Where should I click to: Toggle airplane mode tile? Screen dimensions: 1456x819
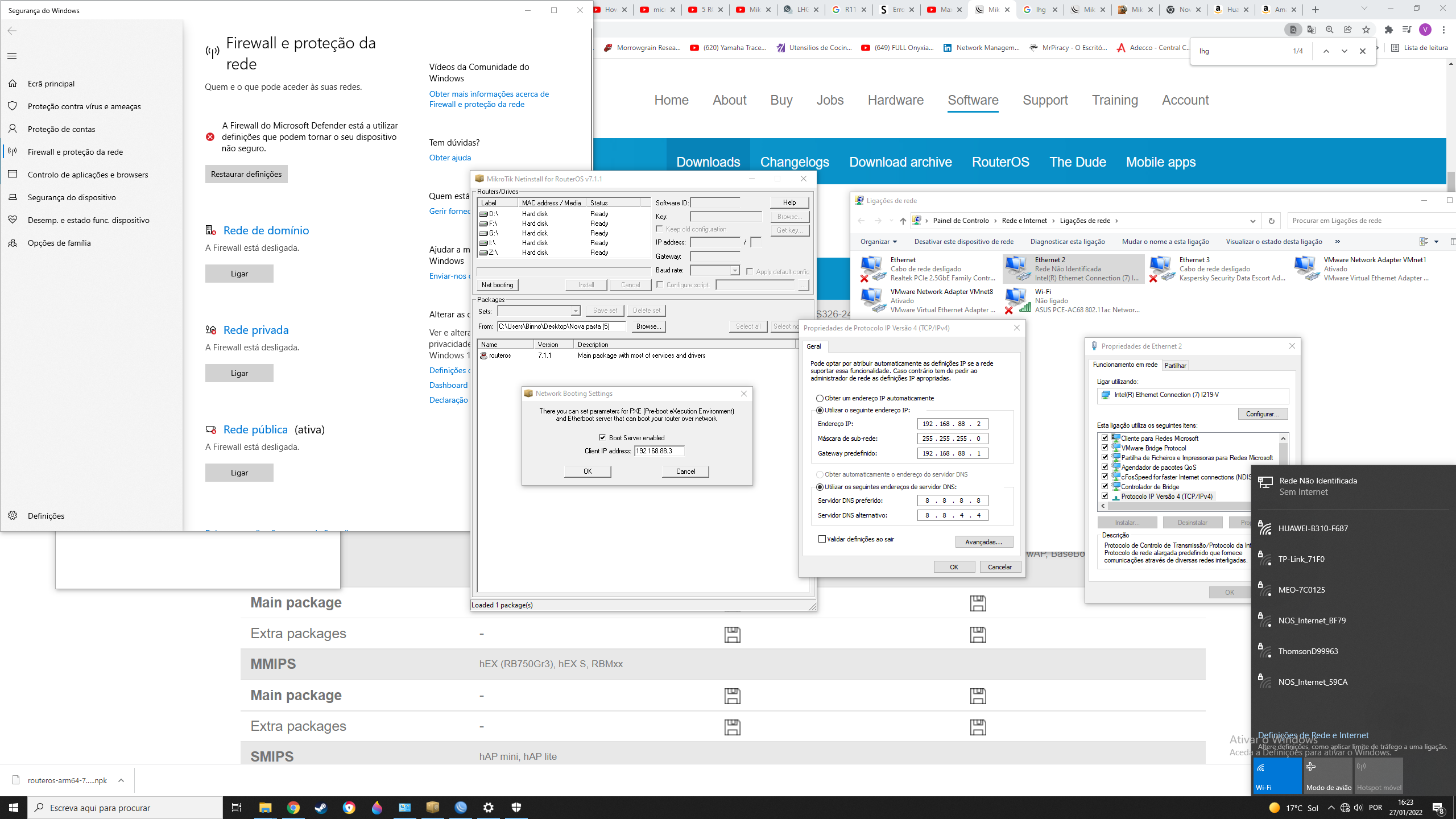1328,775
